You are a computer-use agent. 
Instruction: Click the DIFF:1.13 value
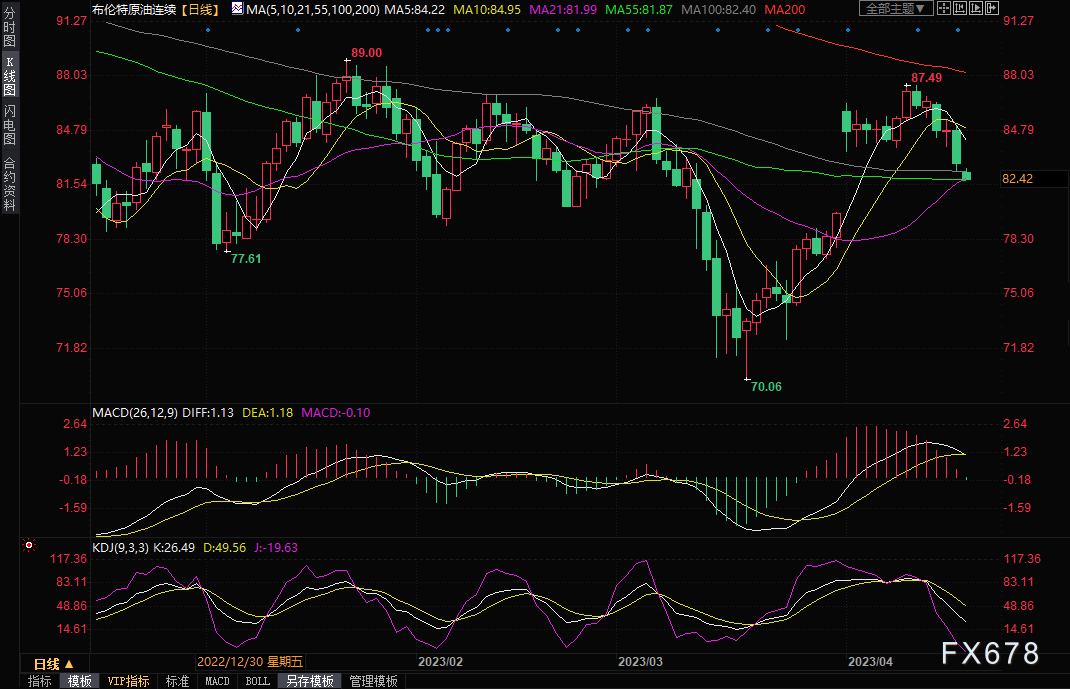tap(207, 413)
